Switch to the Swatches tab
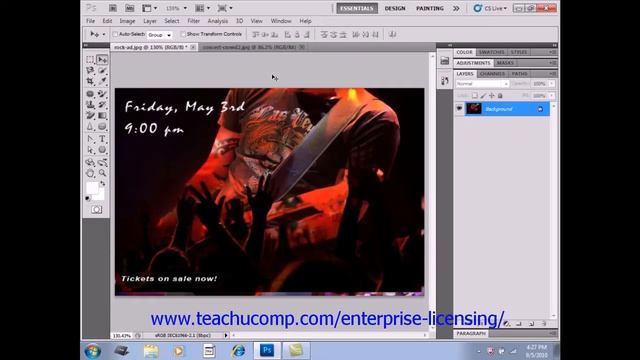 pos(492,52)
